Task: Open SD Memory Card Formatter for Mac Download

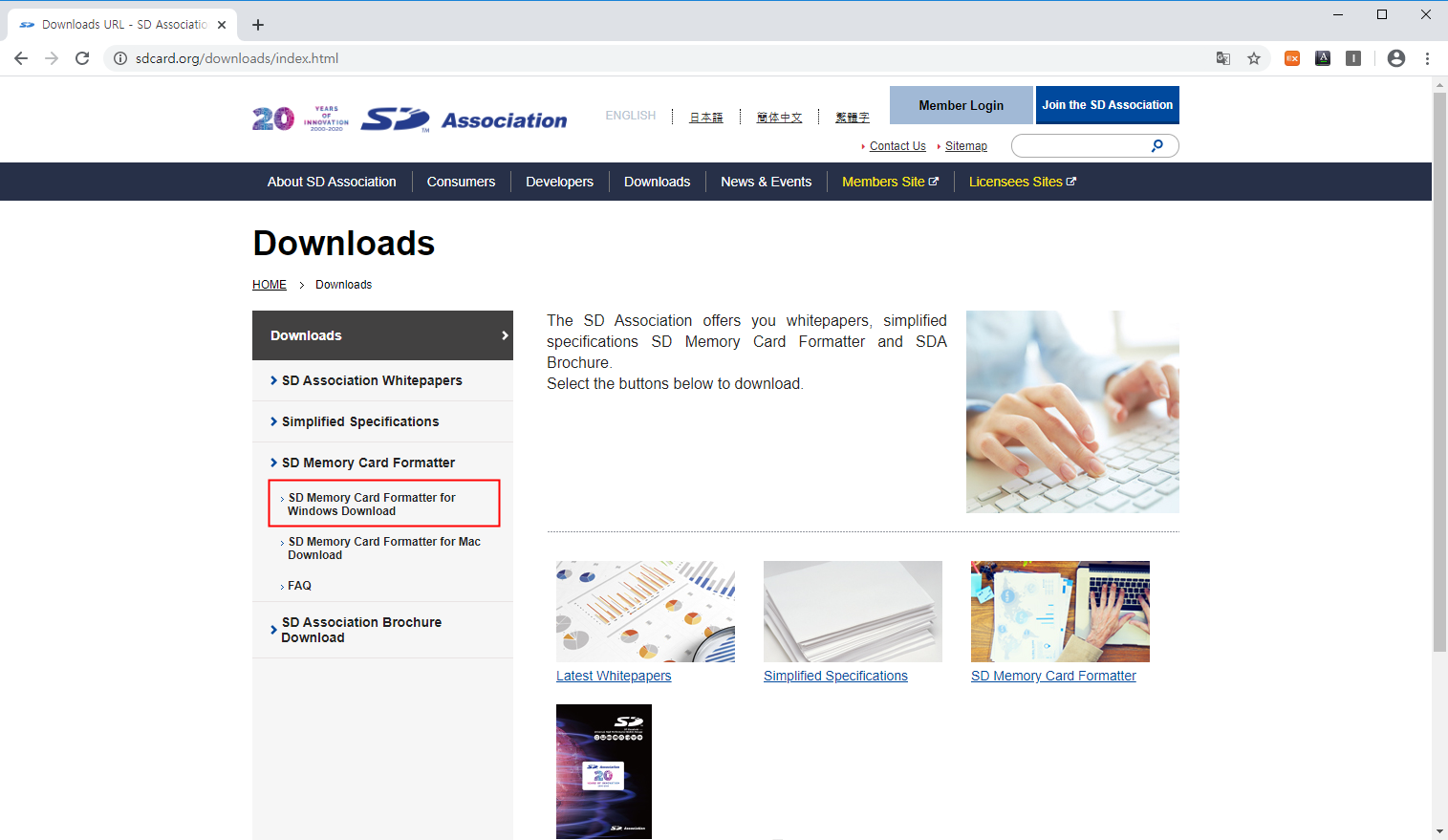Action: (384, 548)
